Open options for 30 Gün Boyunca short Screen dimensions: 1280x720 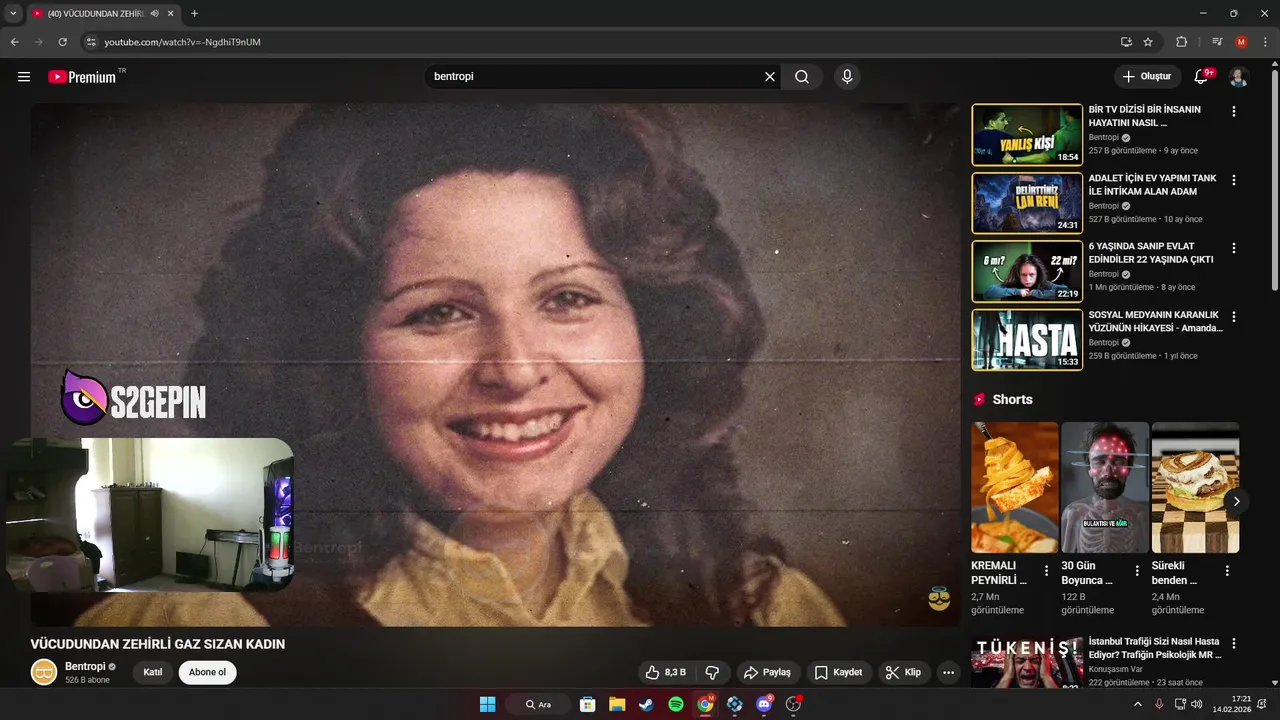1136,571
